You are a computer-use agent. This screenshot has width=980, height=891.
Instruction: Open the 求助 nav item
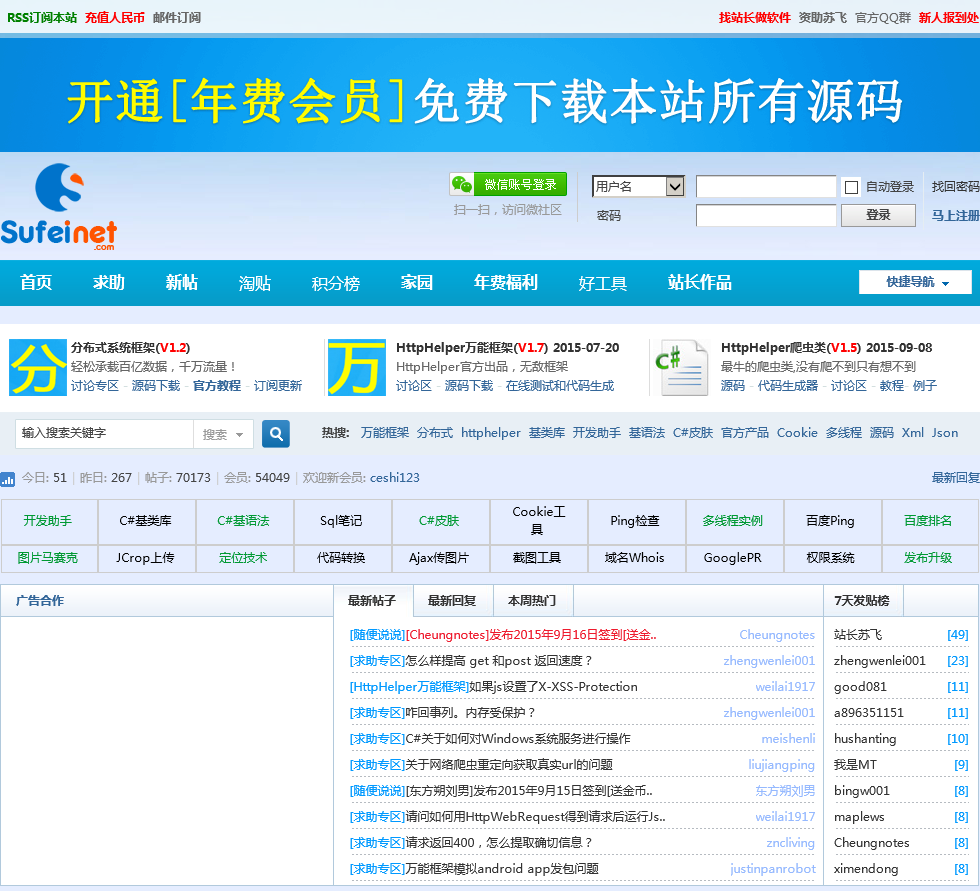pyautogui.click(x=109, y=282)
